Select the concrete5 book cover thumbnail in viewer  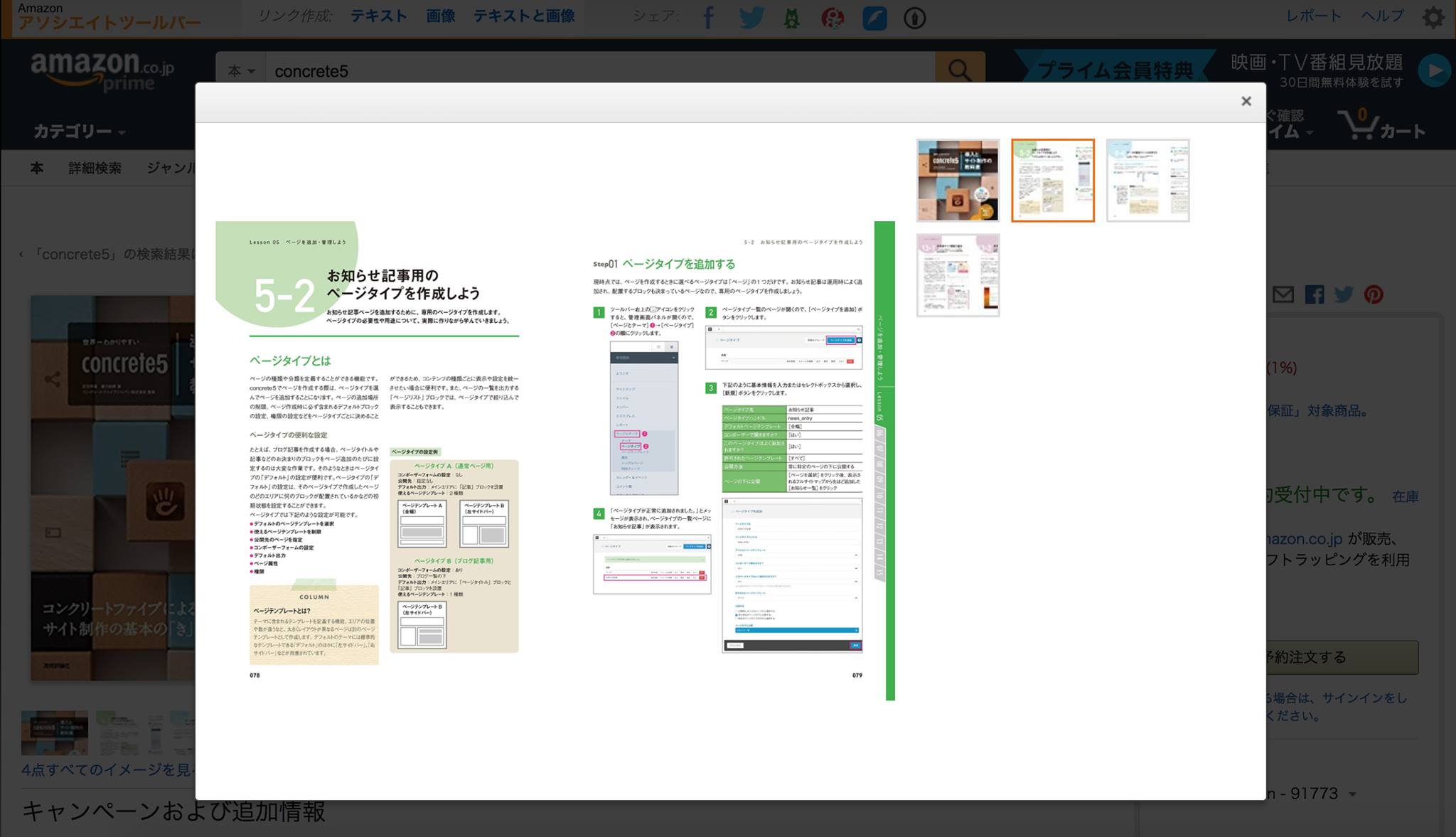958,181
